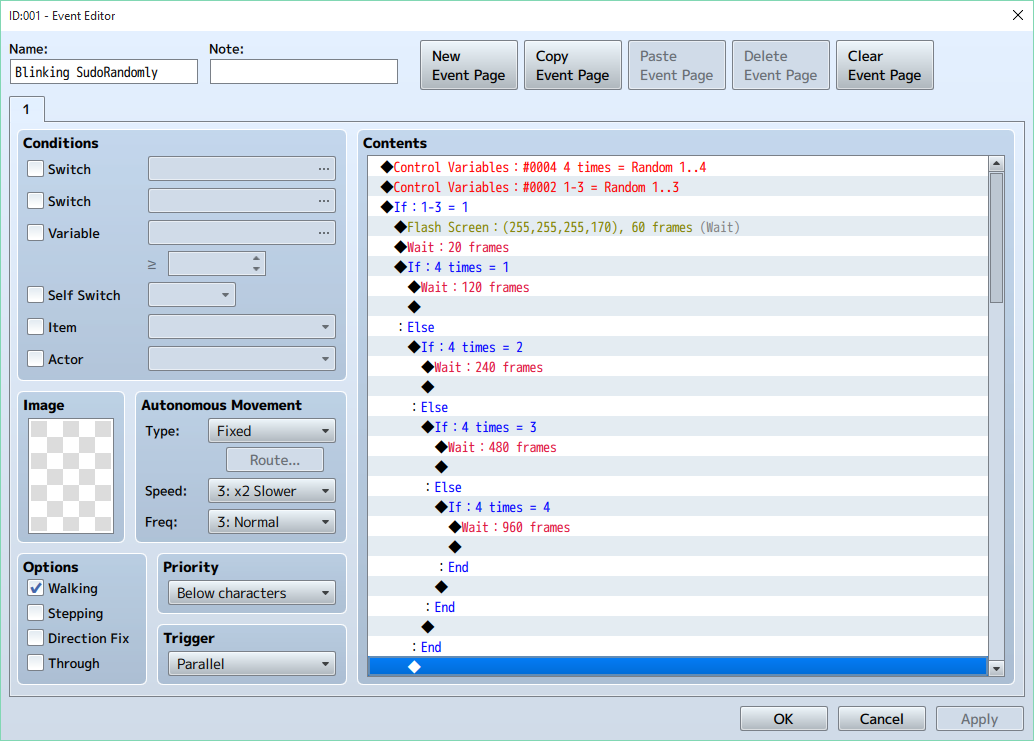
Task: Click the New Event Page button
Action: coord(469,65)
